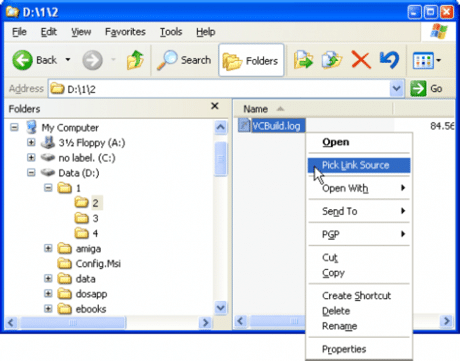Click folder pane horizontal scroll right arrow
This screenshot has height=361, width=460.
coord(205,322)
